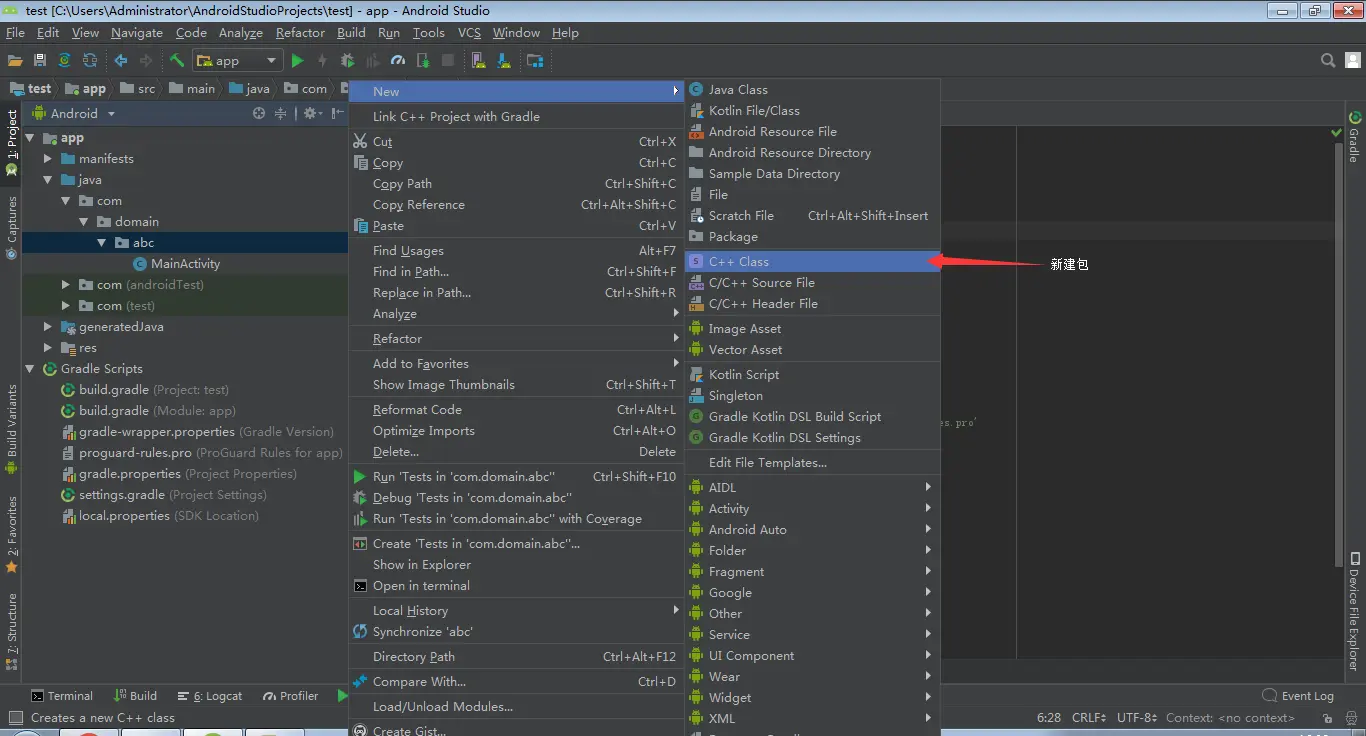Viewport: 1366px width, 736px height.
Task: Open the Terminal tool window tab
Action: click(x=61, y=696)
